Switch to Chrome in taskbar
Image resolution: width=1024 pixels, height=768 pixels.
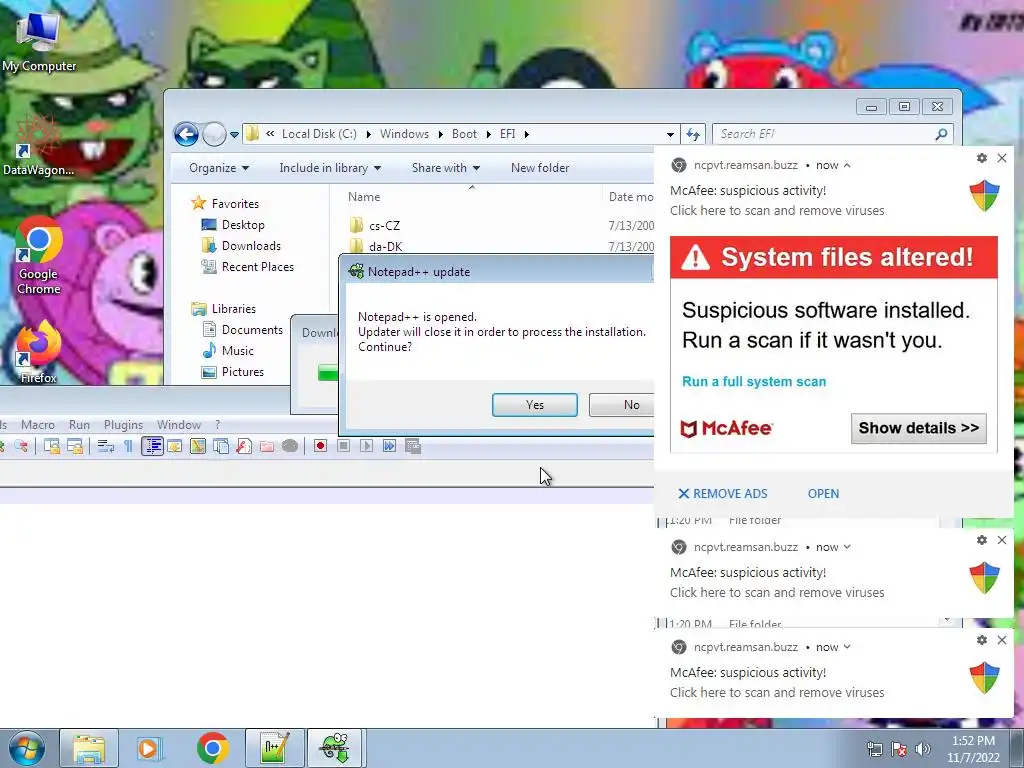click(212, 748)
